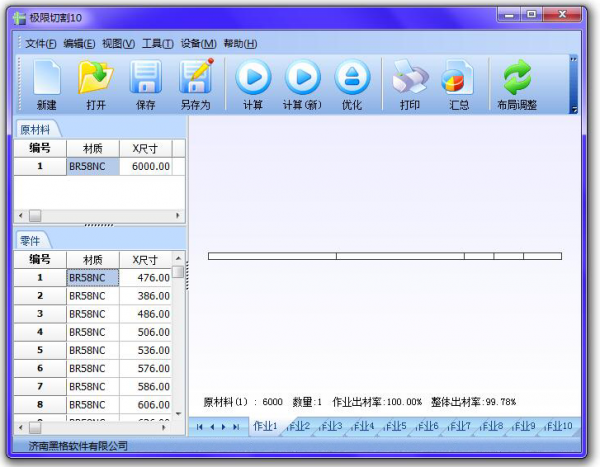Click the parts list vertical scrollbar thumb
The image size is (600, 467).
click(178, 271)
